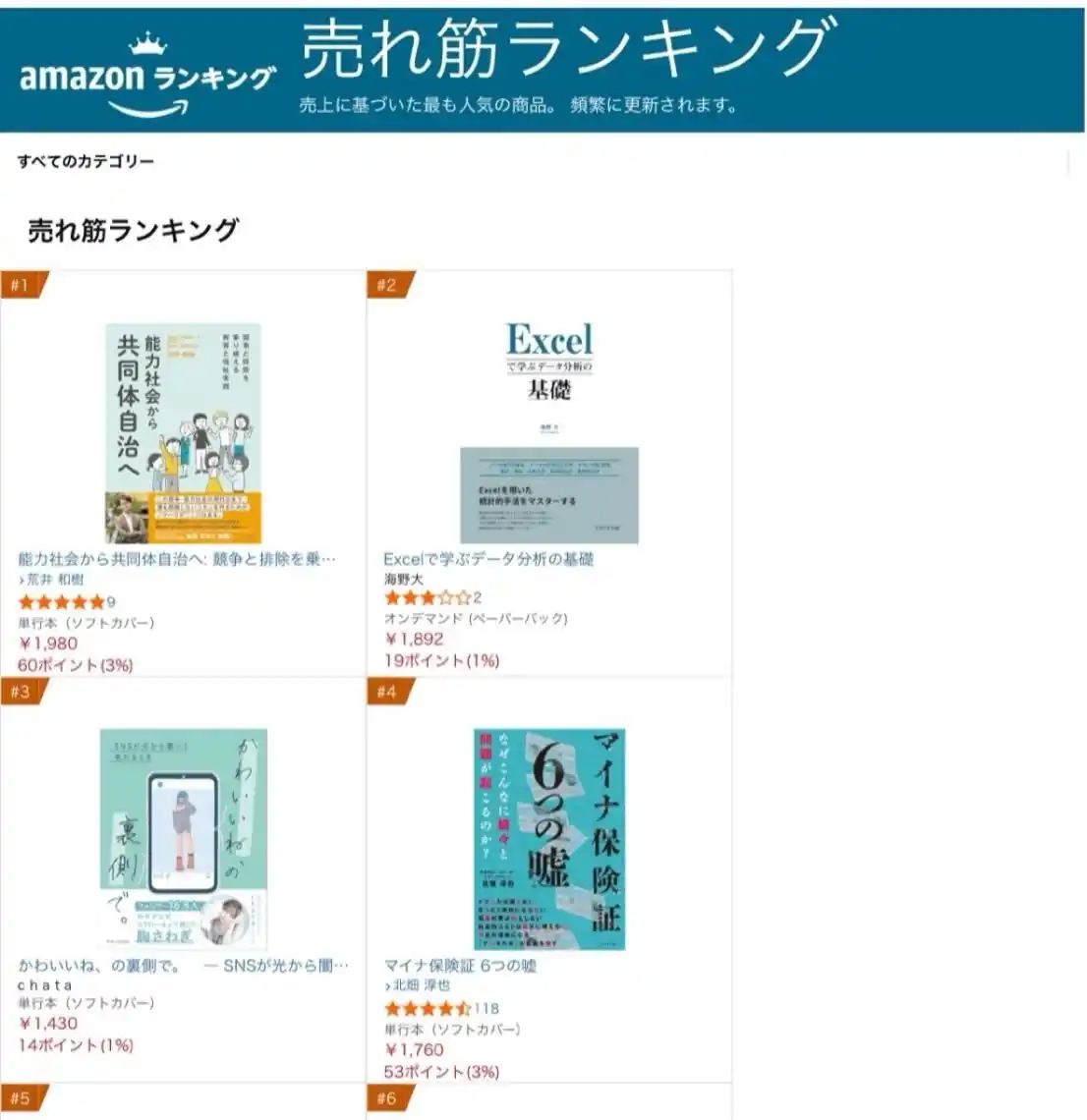The height and width of the screenshot is (1120, 1087).
Task: Open 能力社会から共同体自治へ book cover
Action: coord(183,433)
